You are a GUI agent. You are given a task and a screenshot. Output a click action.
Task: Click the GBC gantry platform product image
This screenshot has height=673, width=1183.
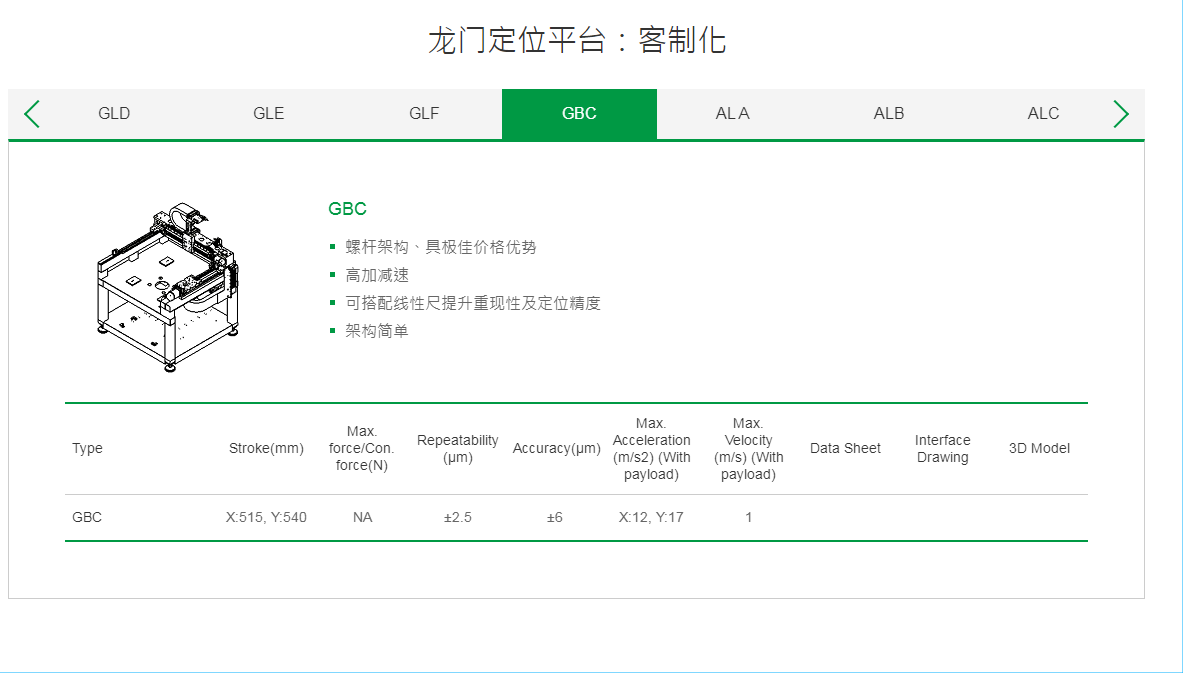(x=167, y=287)
